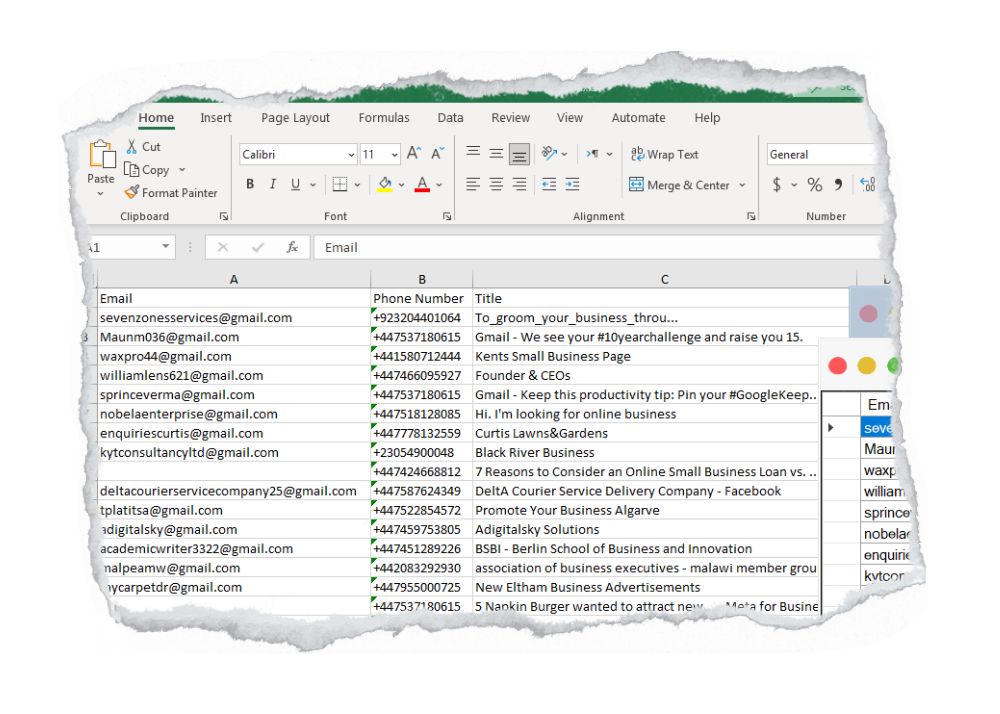Image resolution: width=1000 pixels, height=714 pixels.
Task: Open the Help tab
Action: coord(707,118)
